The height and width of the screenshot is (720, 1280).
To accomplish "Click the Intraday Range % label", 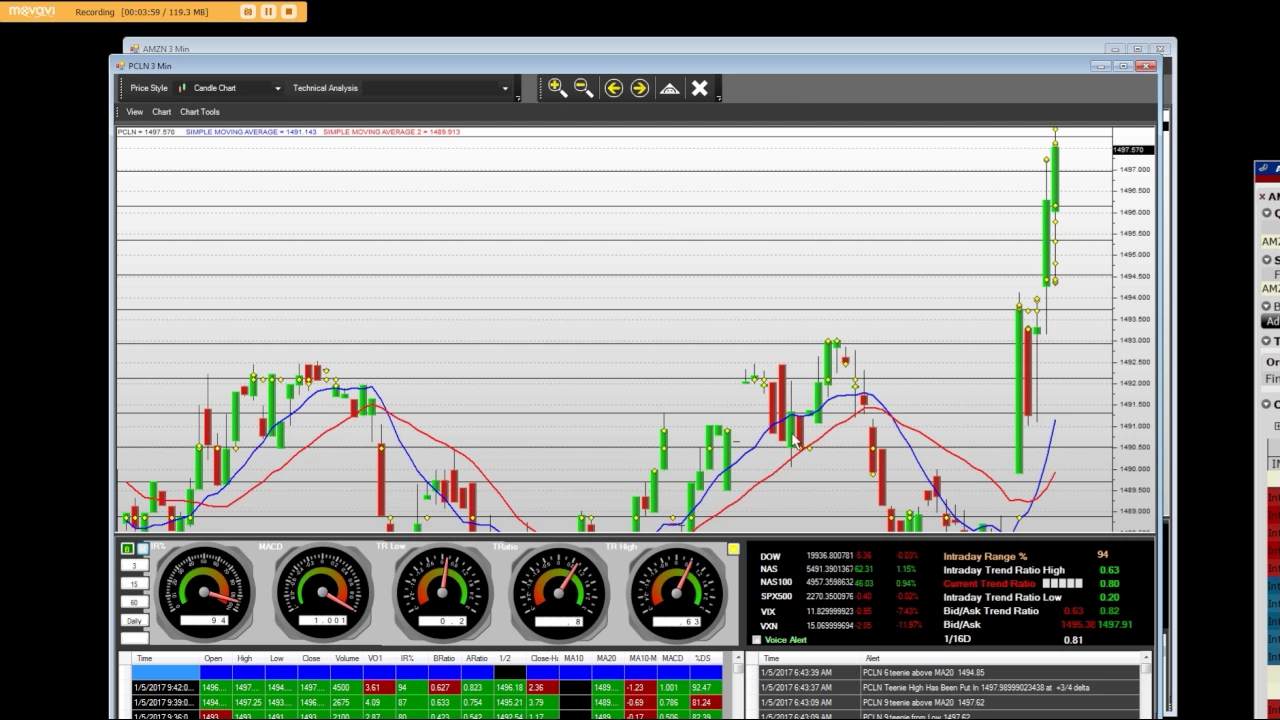I will [985, 556].
